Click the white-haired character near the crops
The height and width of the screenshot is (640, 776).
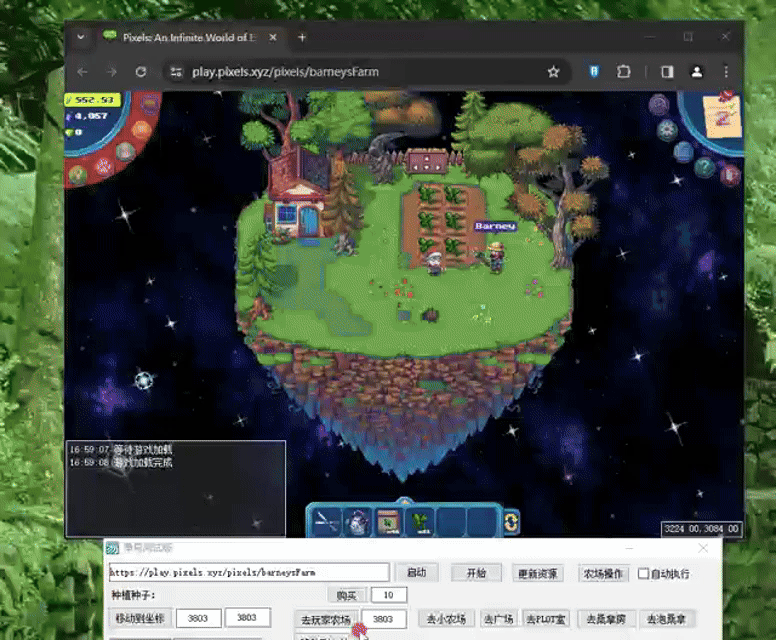434,263
